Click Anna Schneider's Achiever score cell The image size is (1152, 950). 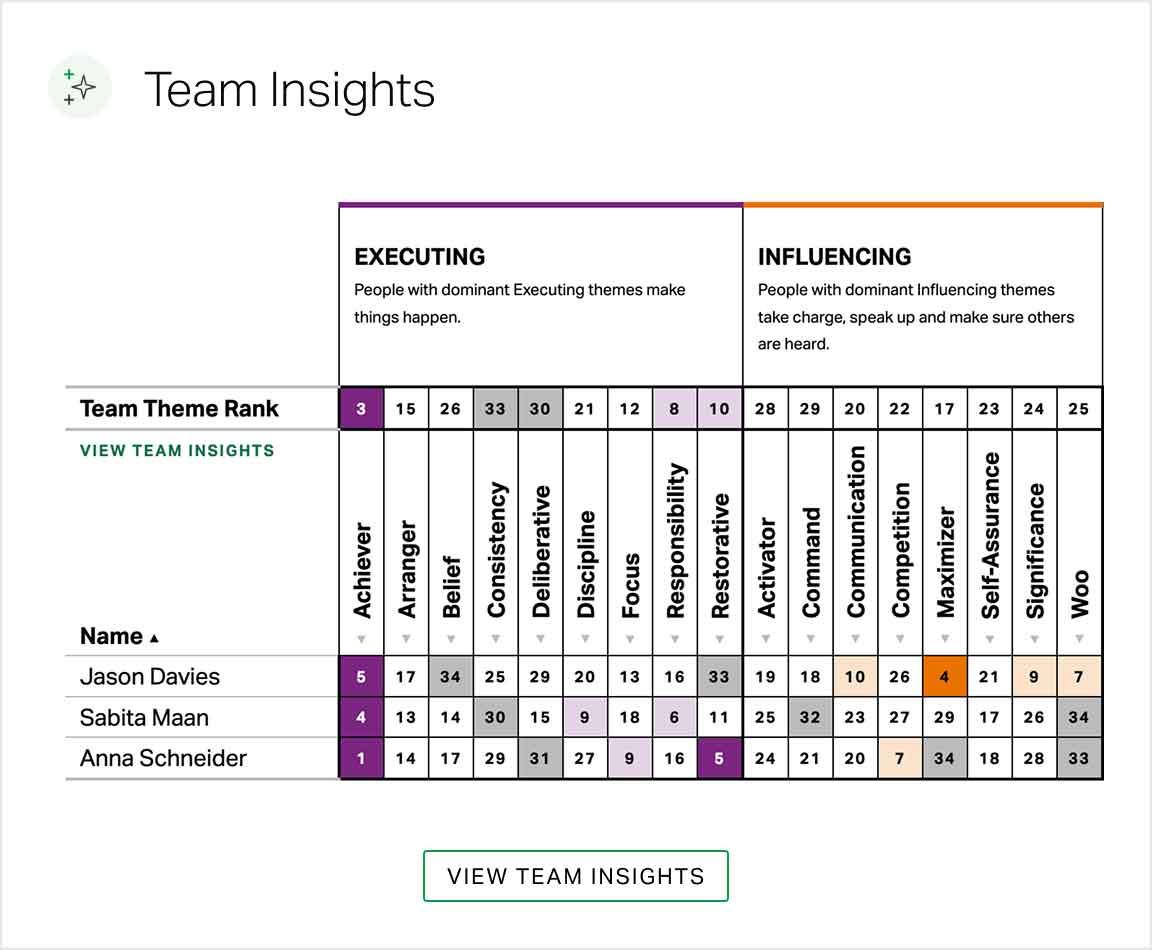(x=360, y=758)
